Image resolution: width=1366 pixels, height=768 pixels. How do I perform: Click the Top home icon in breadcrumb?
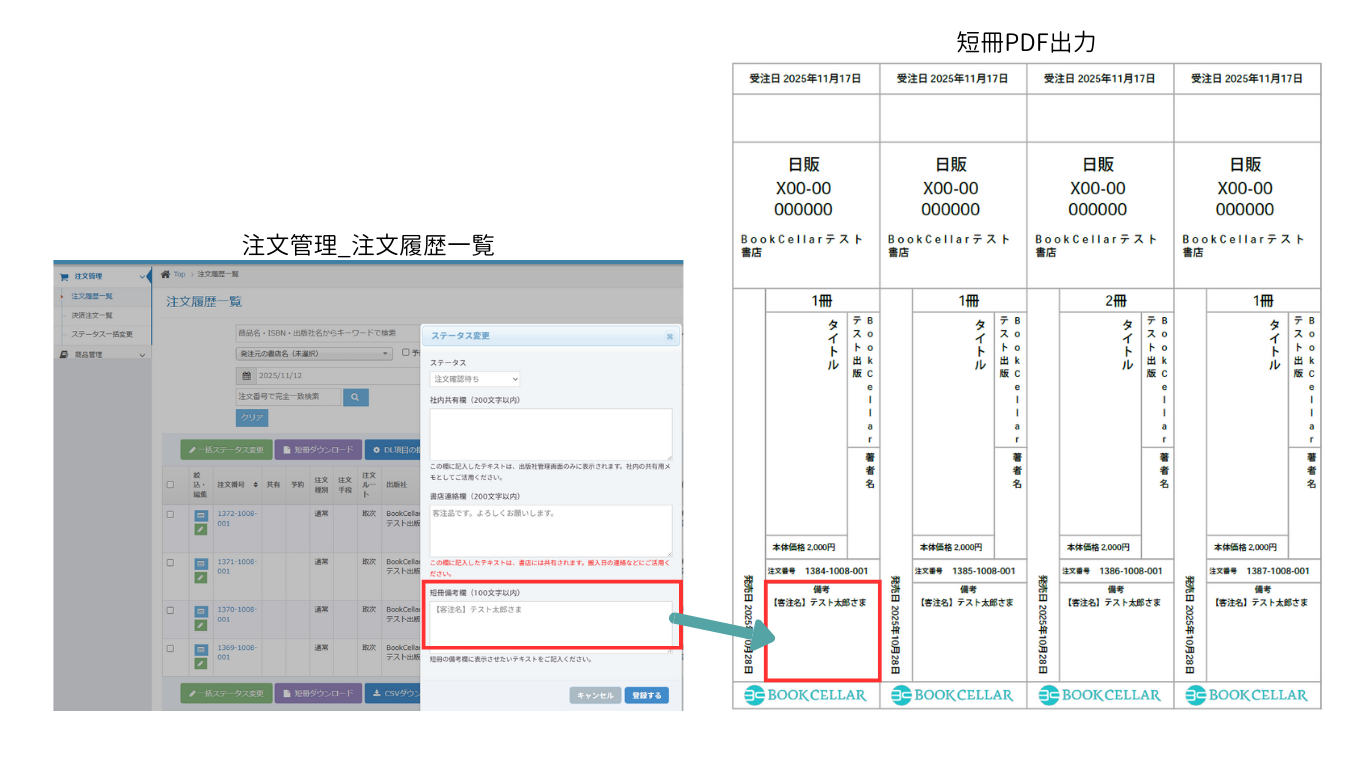coord(166,274)
